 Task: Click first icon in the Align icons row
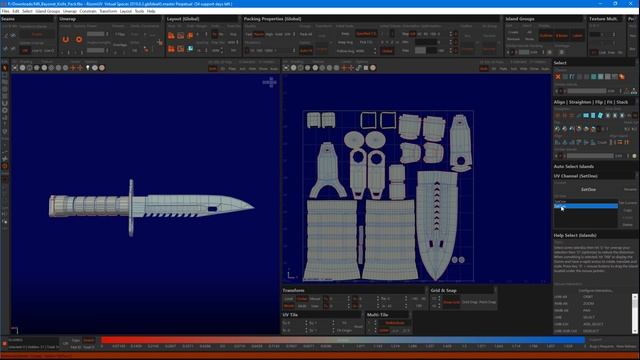[x=558, y=142]
